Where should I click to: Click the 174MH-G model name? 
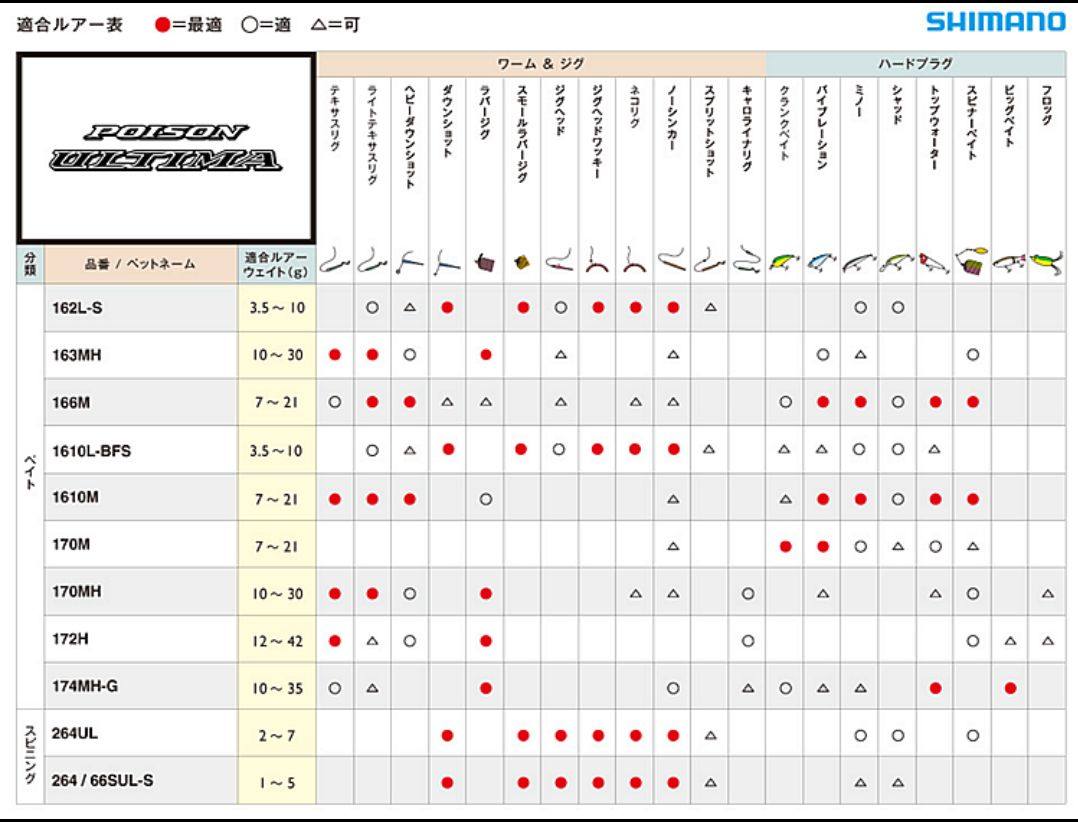(x=85, y=686)
